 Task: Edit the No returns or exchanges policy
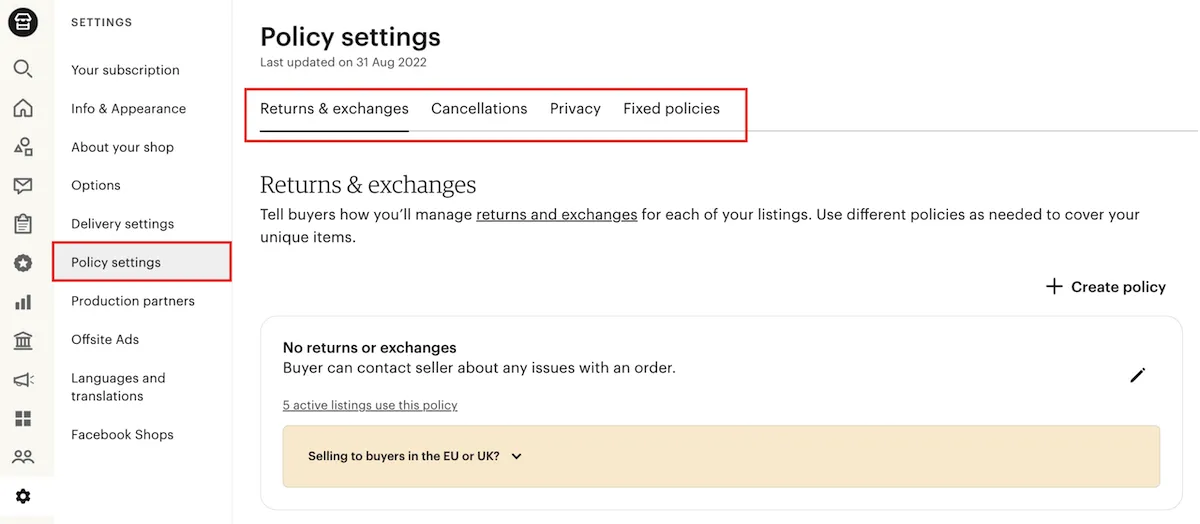coord(1137,375)
